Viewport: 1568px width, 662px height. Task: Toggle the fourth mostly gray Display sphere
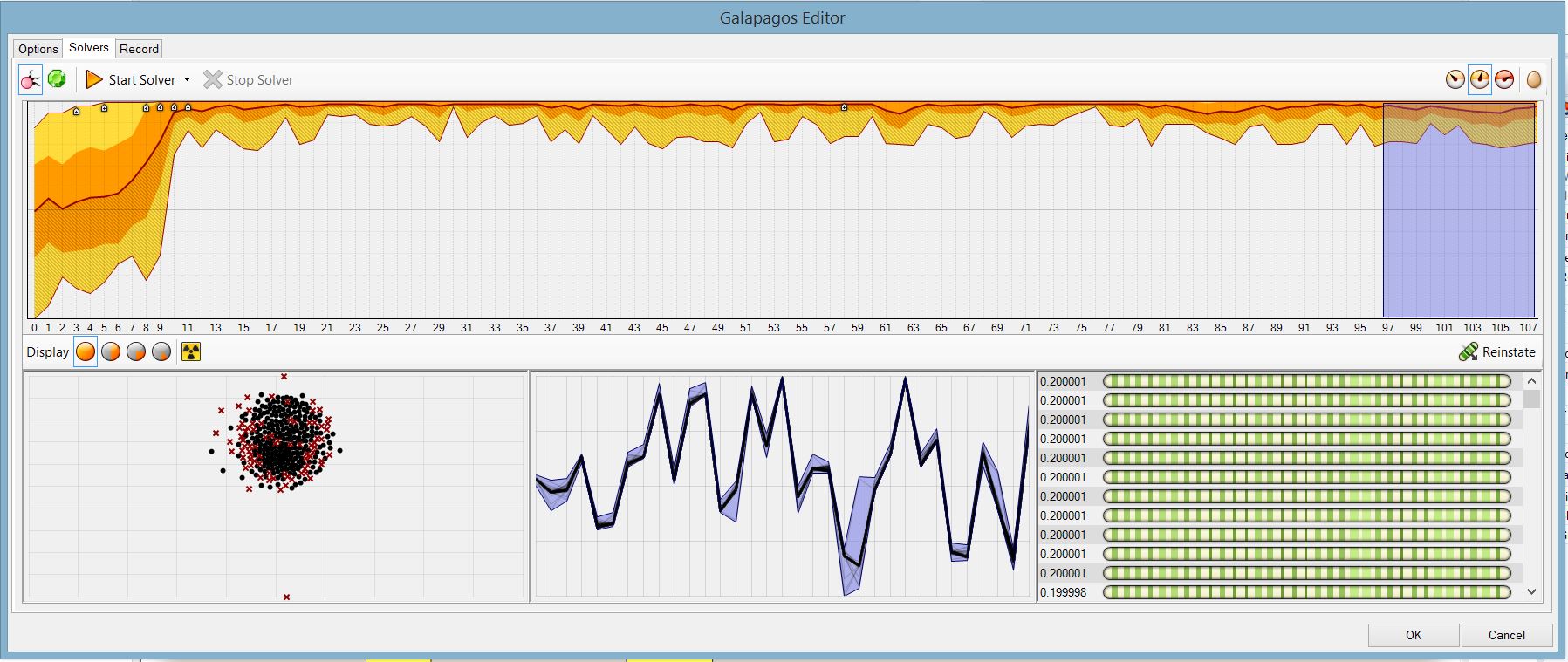(161, 351)
